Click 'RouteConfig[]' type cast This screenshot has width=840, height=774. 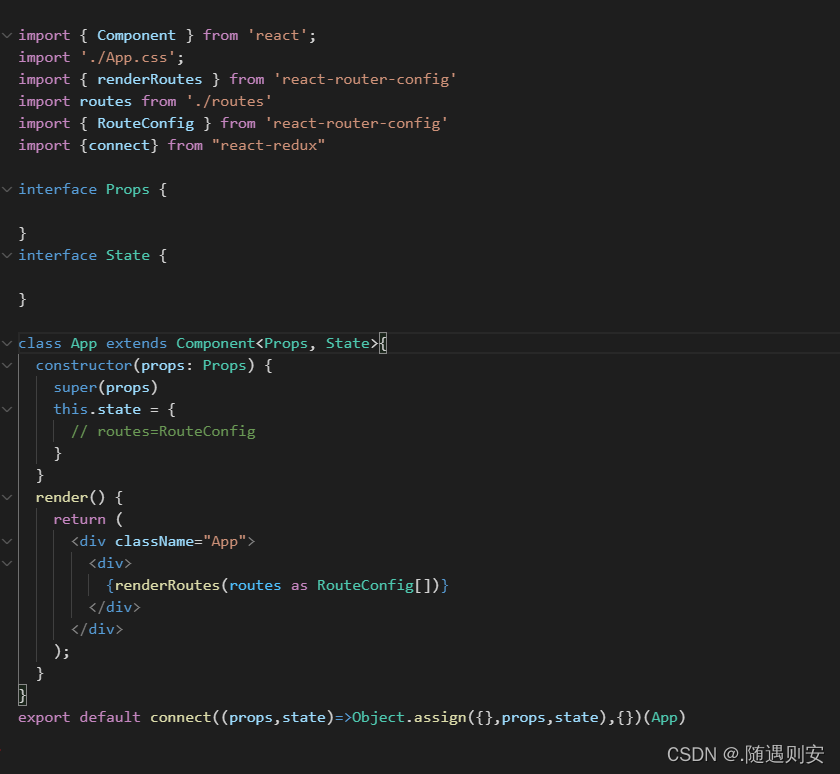pyautogui.click(x=374, y=585)
